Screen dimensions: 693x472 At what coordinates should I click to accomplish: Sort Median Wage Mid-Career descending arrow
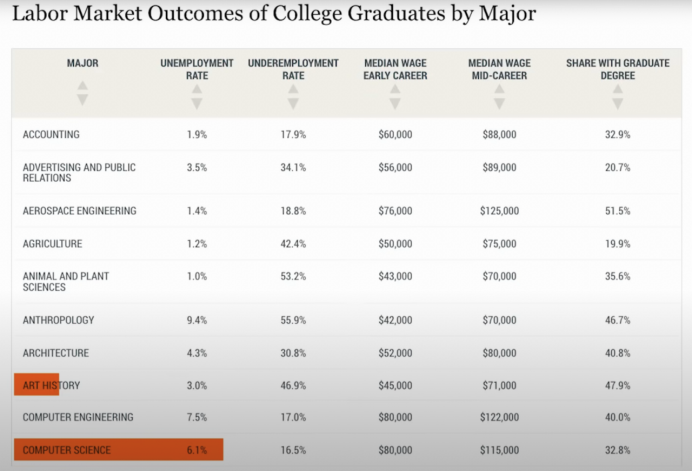tap(499, 103)
